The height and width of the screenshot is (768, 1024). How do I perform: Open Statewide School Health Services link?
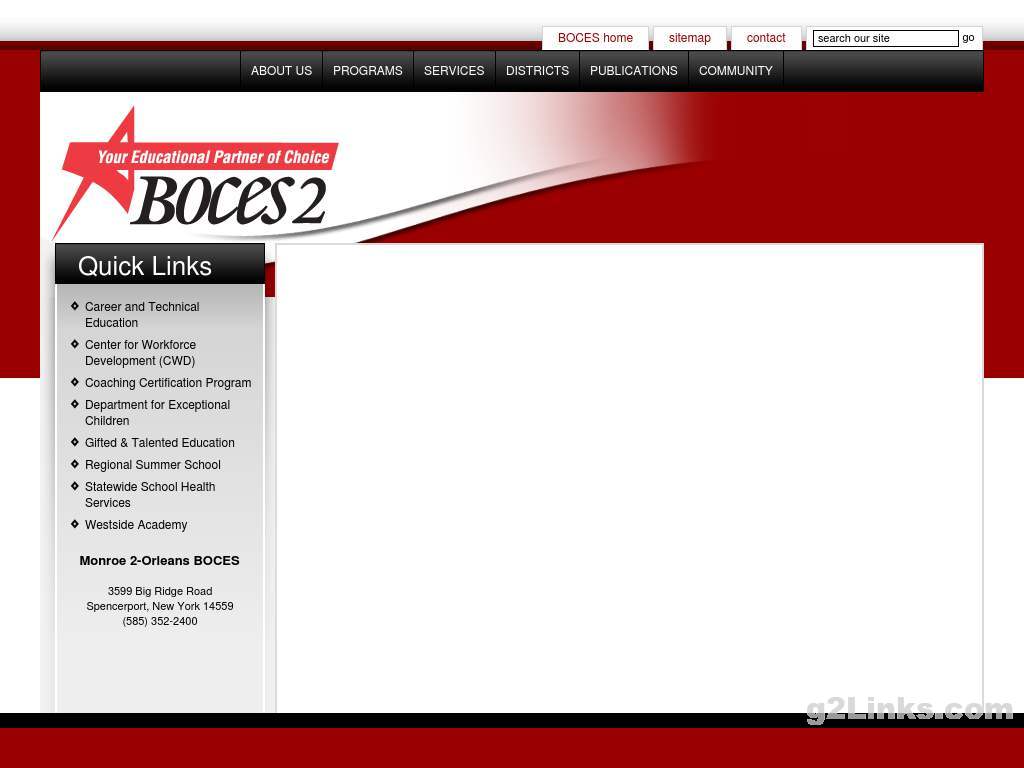(x=149, y=495)
